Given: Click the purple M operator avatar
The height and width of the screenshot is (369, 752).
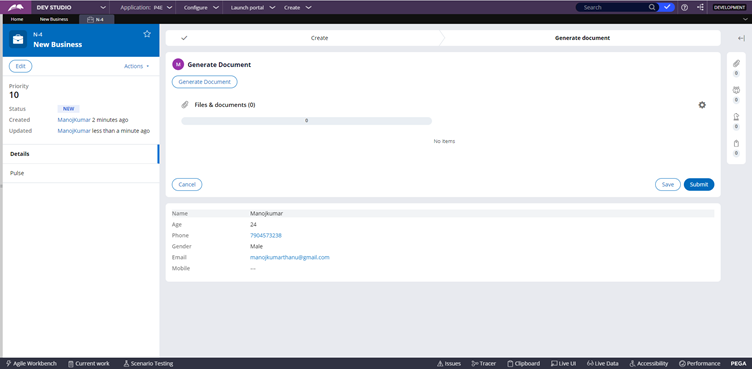Looking at the screenshot, I should 178,64.
